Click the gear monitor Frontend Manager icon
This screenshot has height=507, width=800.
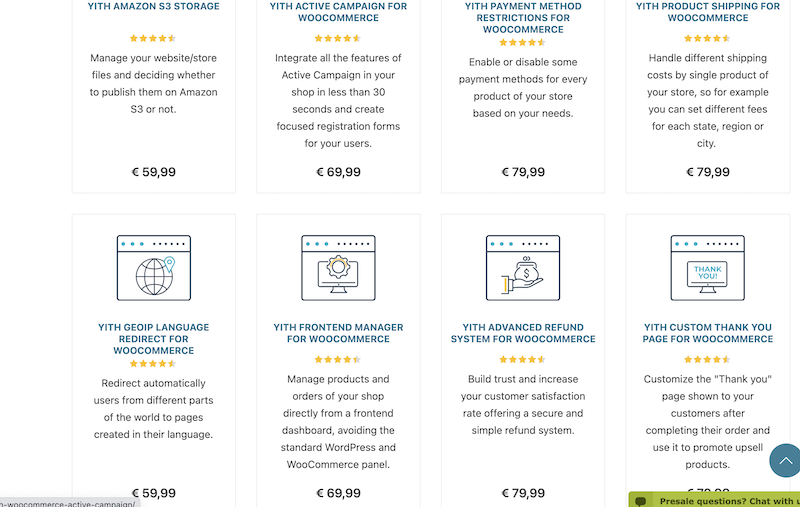point(338,268)
